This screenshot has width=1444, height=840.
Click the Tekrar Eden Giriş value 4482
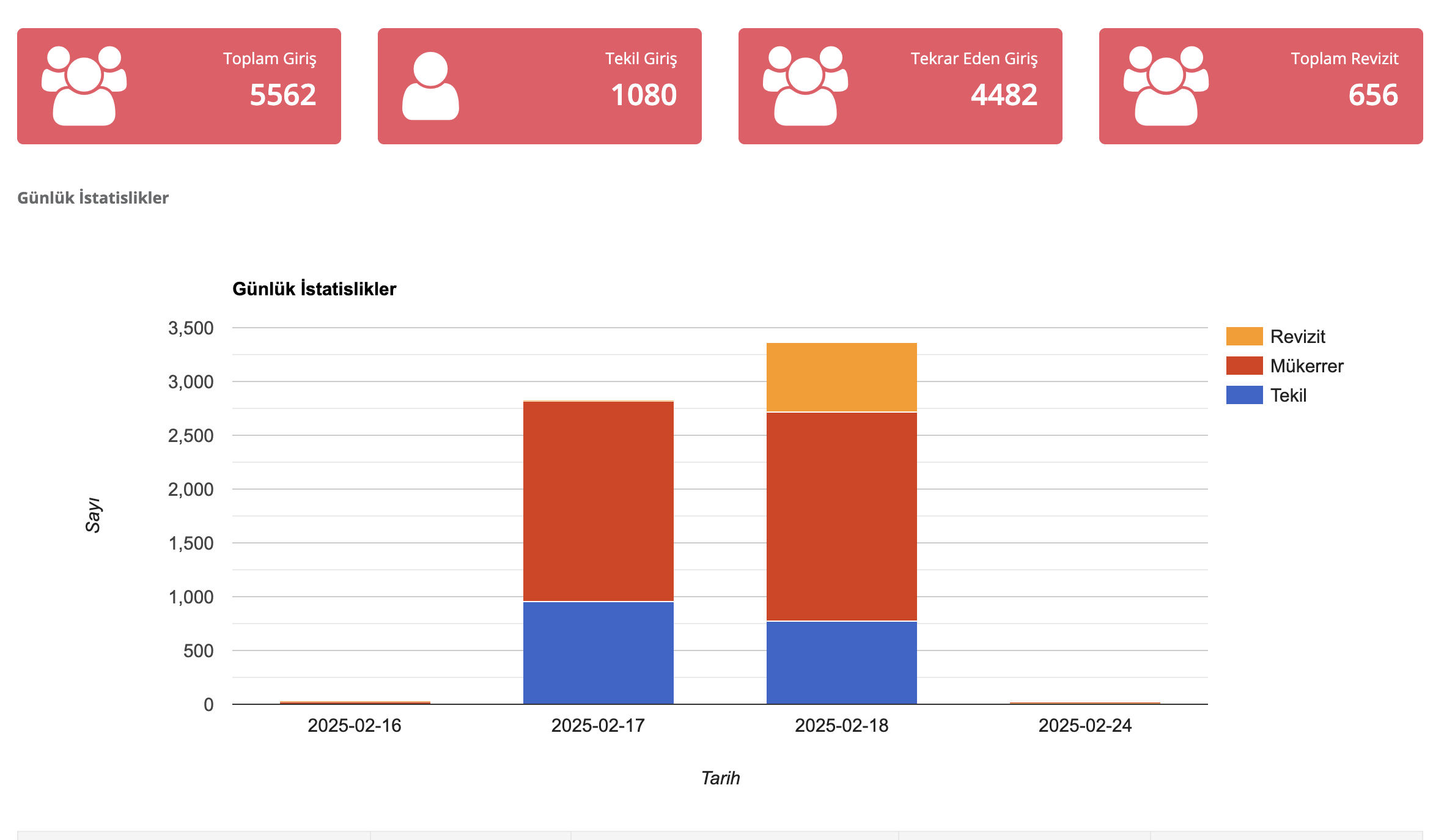pyautogui.click(x=1004, y=95)
